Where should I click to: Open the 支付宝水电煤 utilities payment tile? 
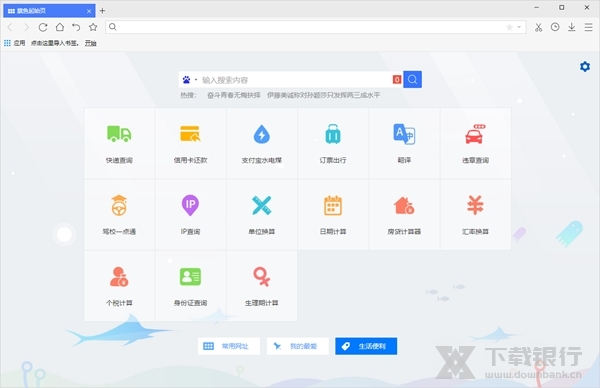[262, 143]
